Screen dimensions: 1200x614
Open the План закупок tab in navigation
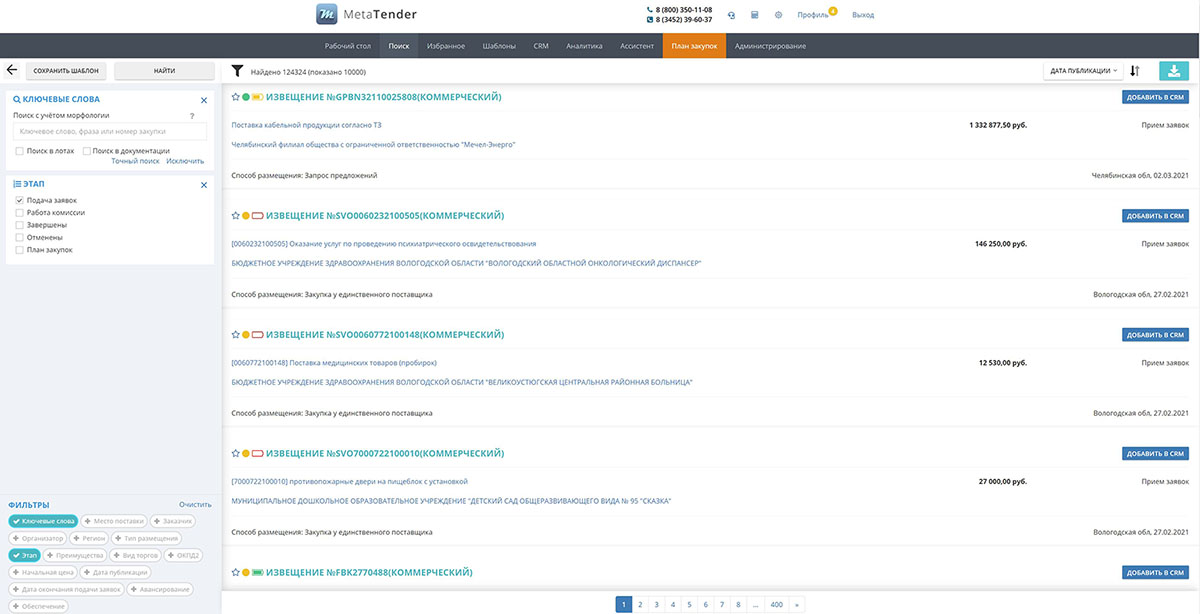pyautogui.click(x=694, y=46)
